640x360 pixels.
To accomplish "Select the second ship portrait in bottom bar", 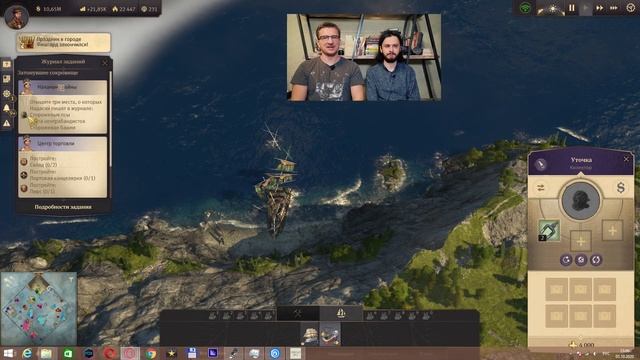I will pyautogui.click(x=330, y=334).
